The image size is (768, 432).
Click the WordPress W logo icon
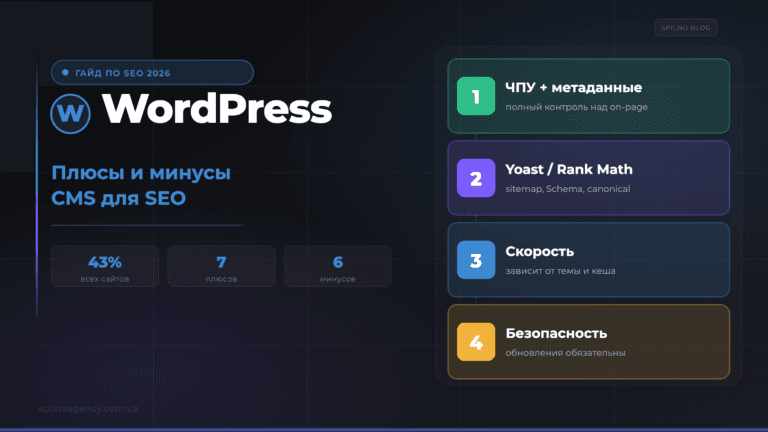[x=71, y=114]
